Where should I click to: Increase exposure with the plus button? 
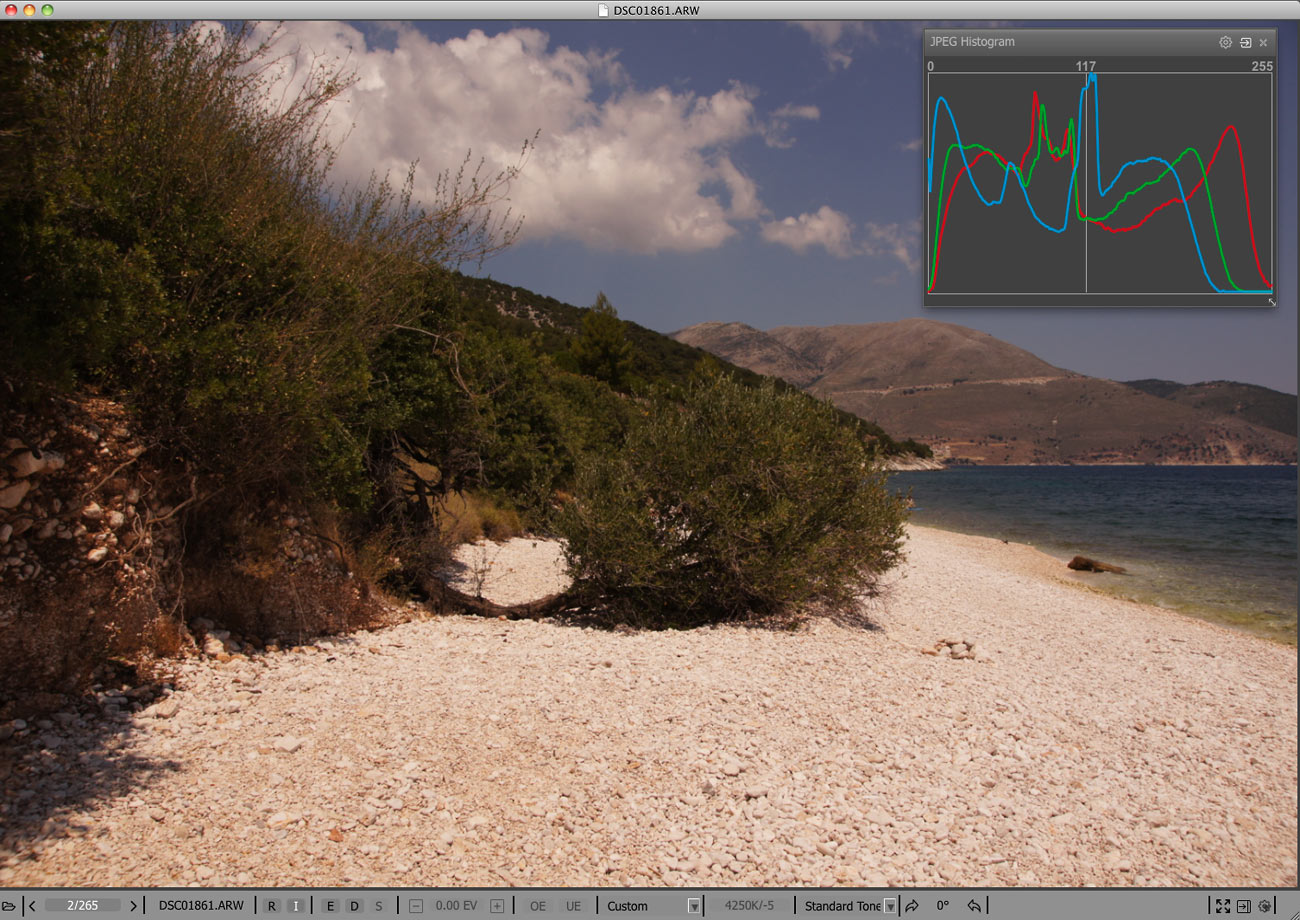pyautogui.click(x=497, y=906)
